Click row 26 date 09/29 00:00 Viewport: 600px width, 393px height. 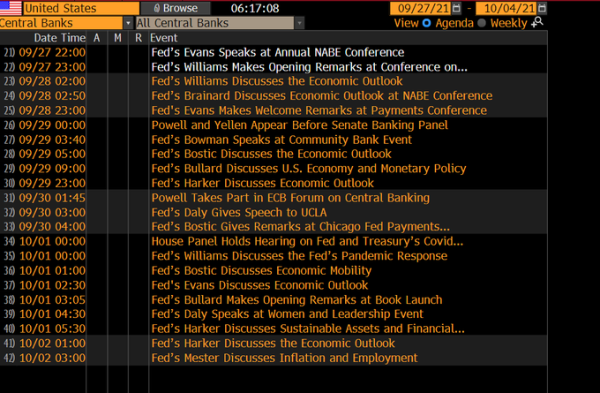(x=52, y=125)
